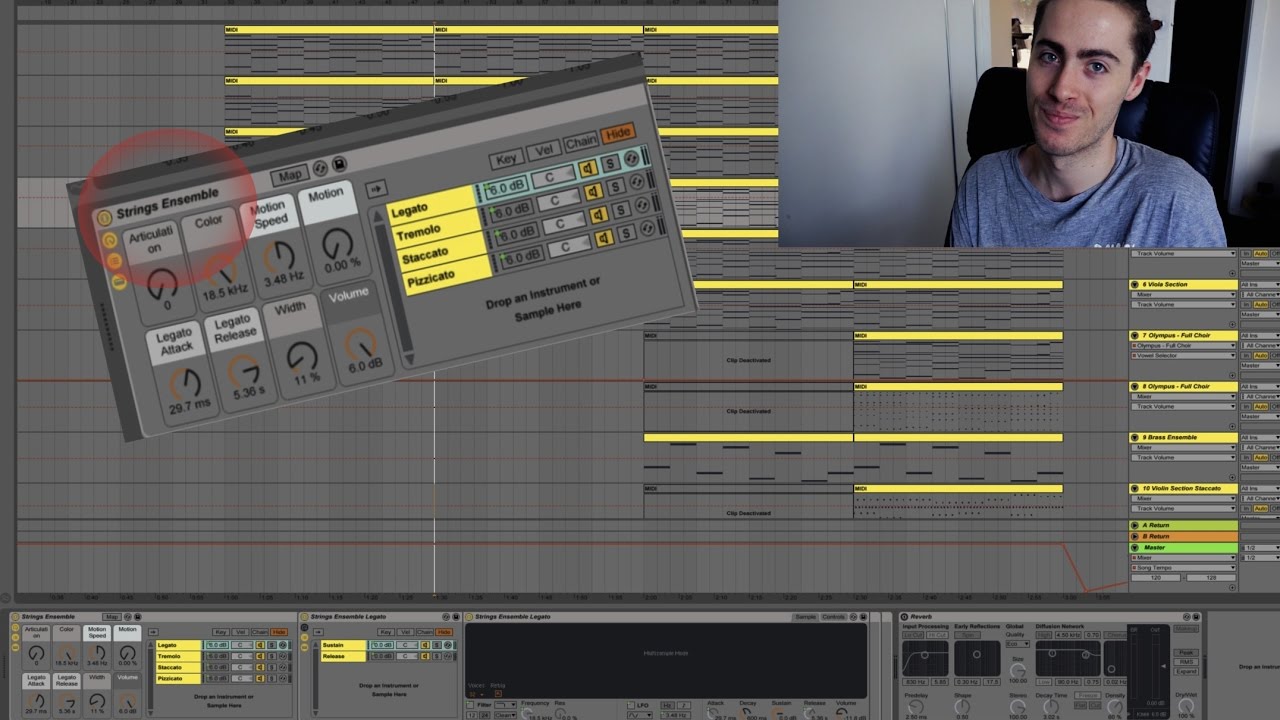Select Staccato chain in device view chain list
This screenshot has width=1280, height=720.
[x=179, y=667]
